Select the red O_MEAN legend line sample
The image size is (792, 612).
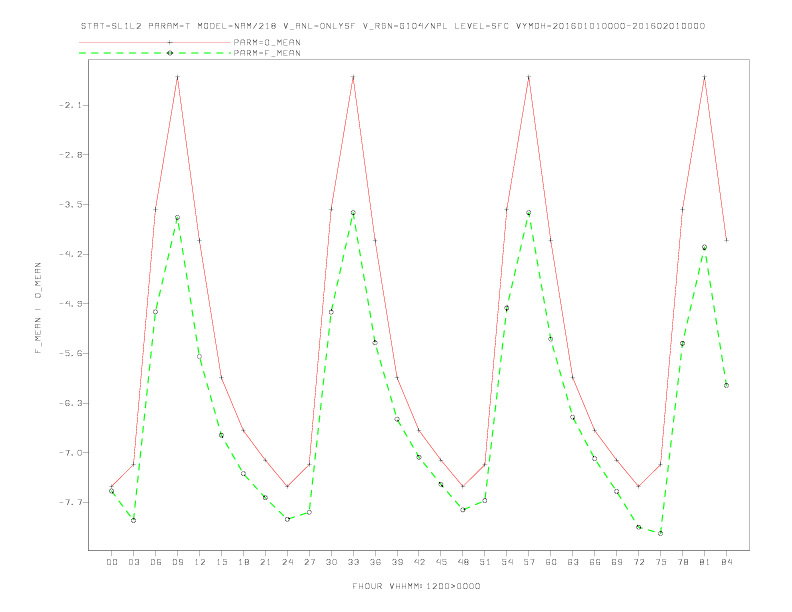155,42
